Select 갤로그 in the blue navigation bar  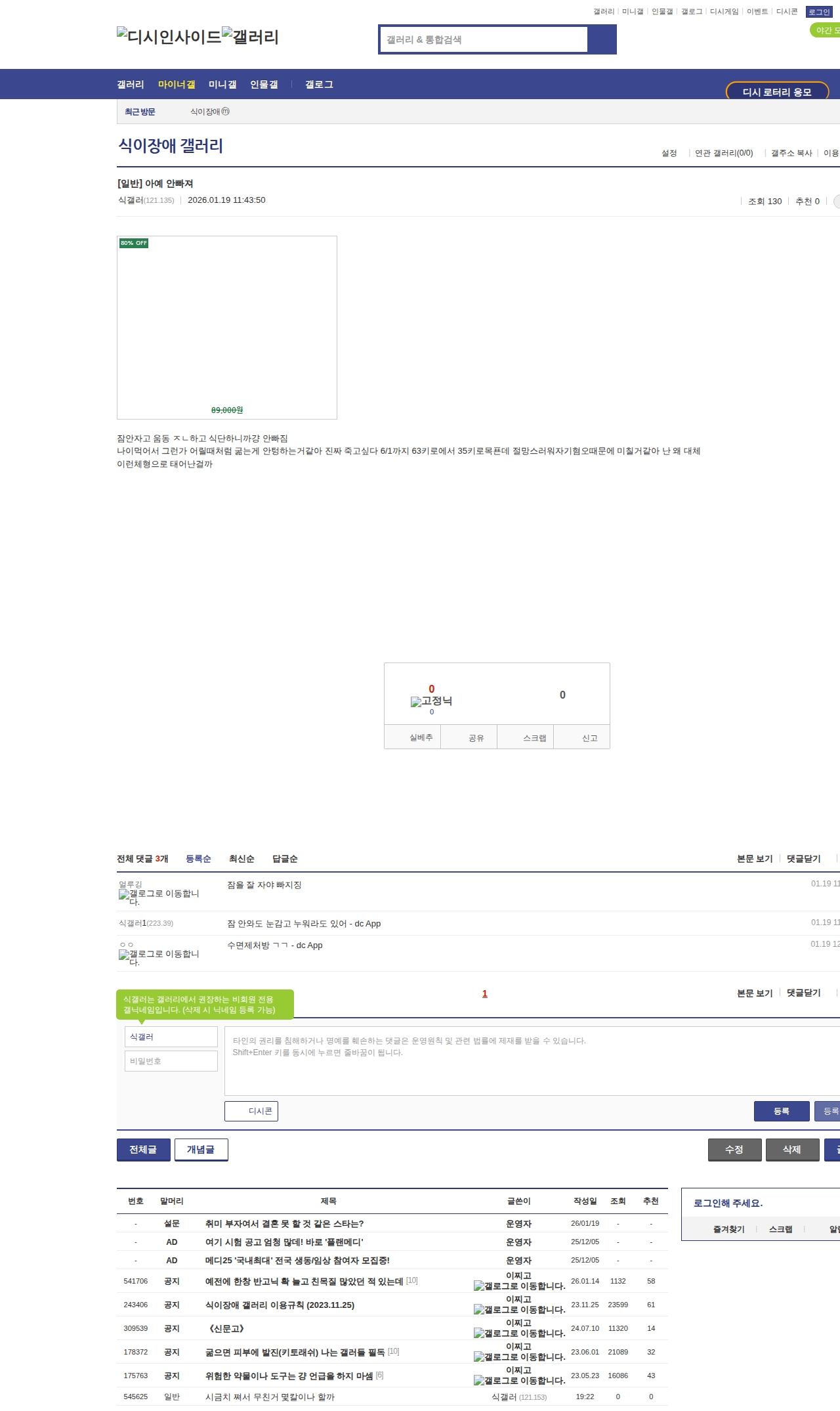coord(319,84)
